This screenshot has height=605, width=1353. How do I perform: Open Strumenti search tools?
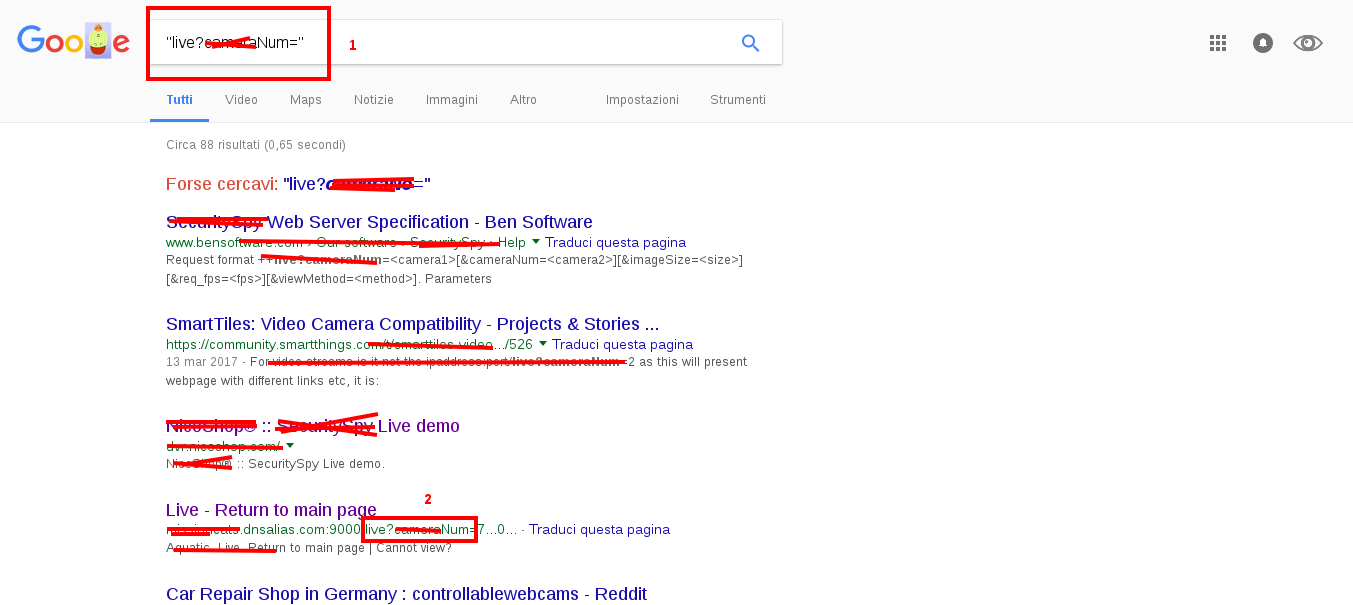[x=738, y=100]
